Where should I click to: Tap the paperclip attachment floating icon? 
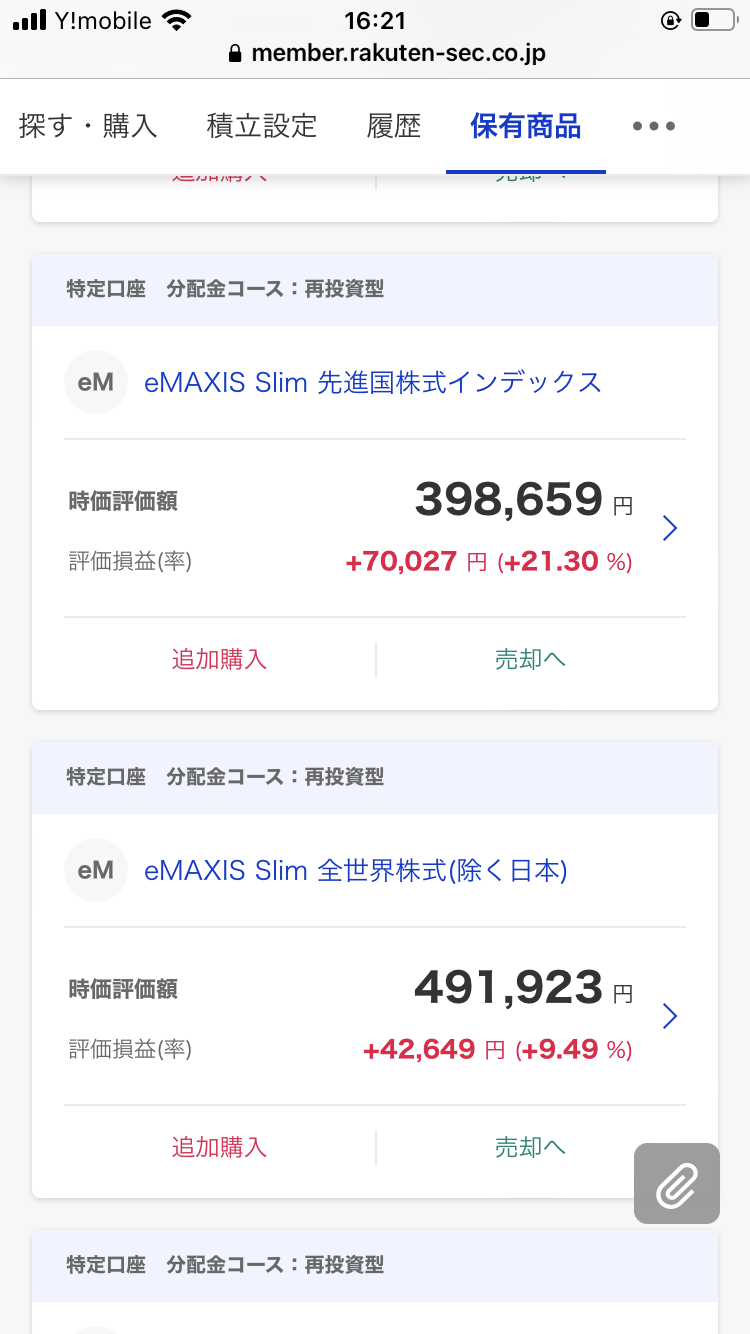677,1184
